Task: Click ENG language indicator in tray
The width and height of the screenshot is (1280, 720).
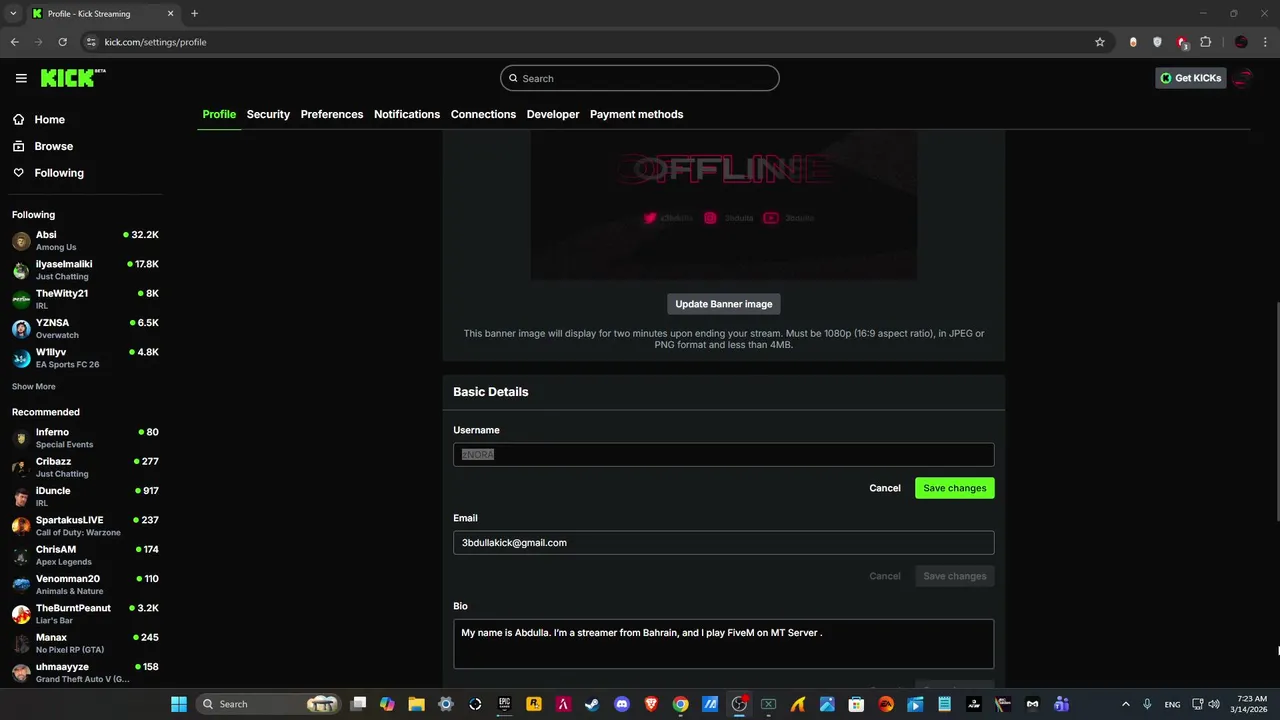Action: coord(1172,704)
